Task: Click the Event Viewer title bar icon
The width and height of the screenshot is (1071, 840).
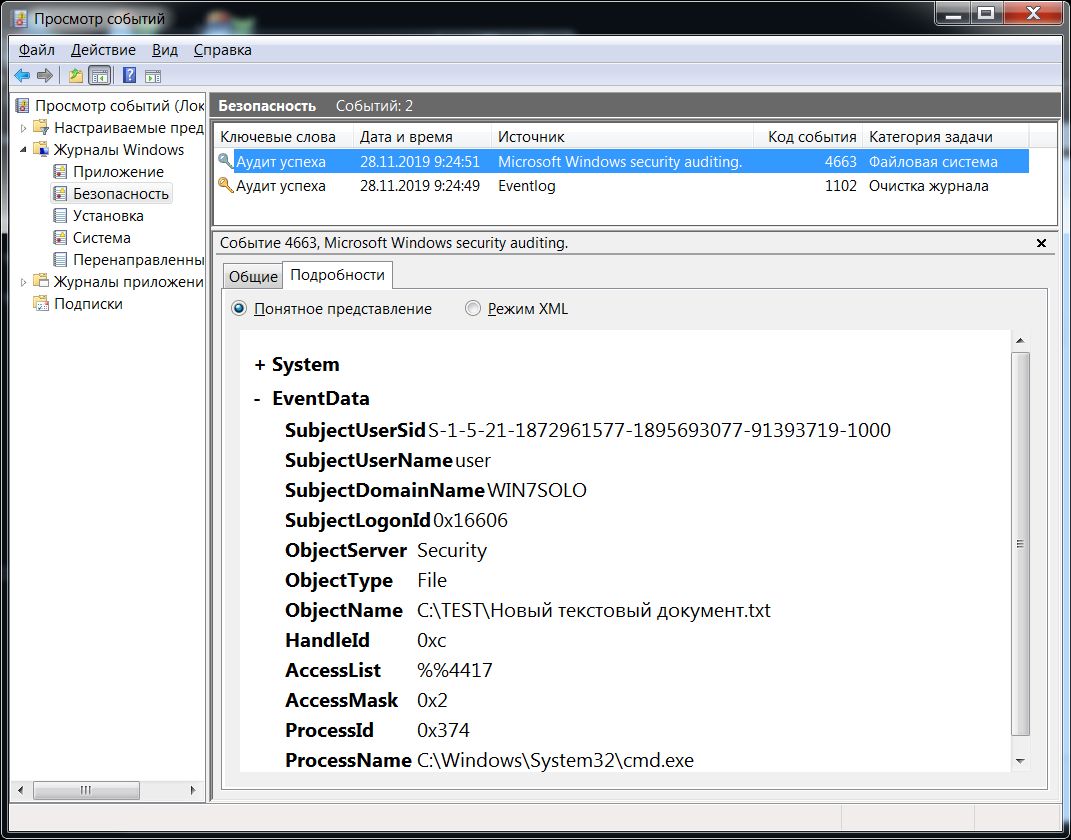Action: tap(20, 18)
